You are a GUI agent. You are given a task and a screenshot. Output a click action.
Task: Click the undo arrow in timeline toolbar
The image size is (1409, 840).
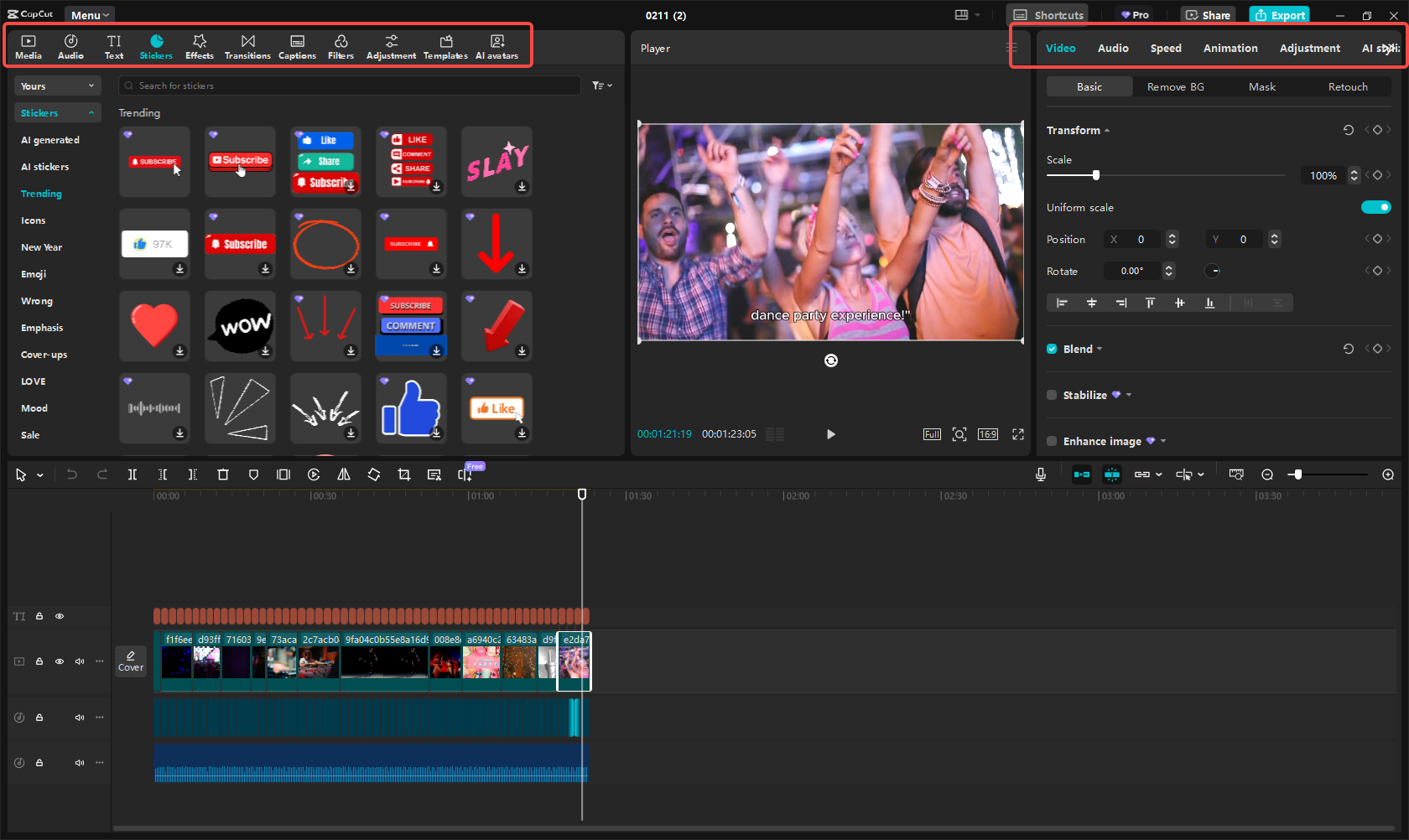[72, 474]
